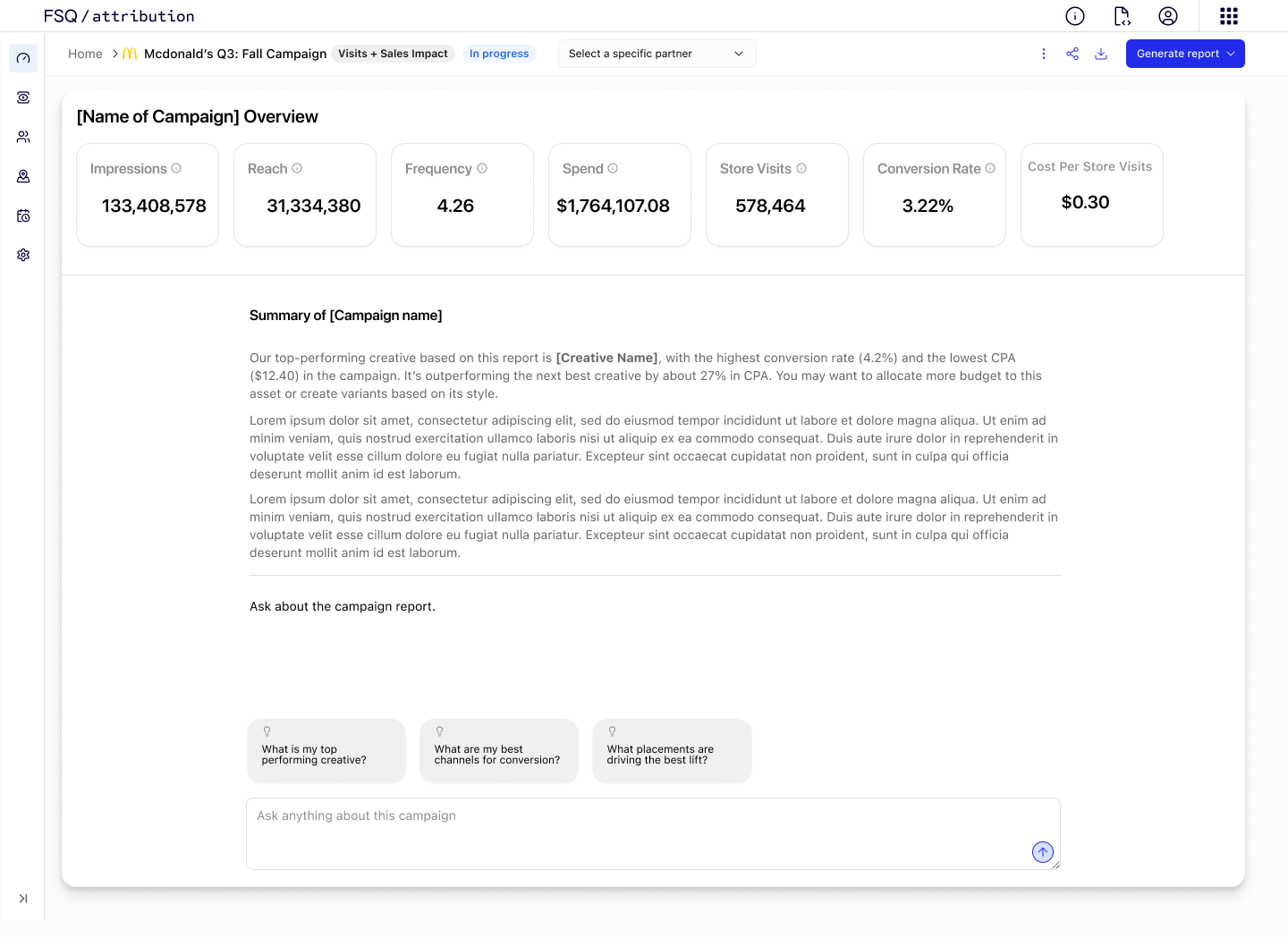Open the Generate report dropdown button
Viewport: 1288px width, 937px height.
point(1184,54)
